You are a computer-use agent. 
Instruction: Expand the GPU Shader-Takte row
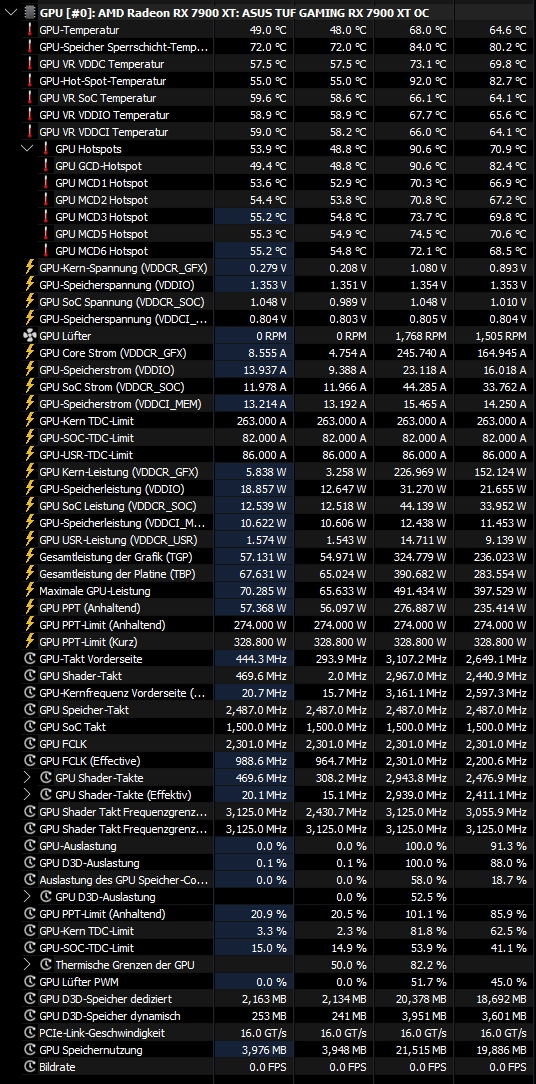point(28,778)
